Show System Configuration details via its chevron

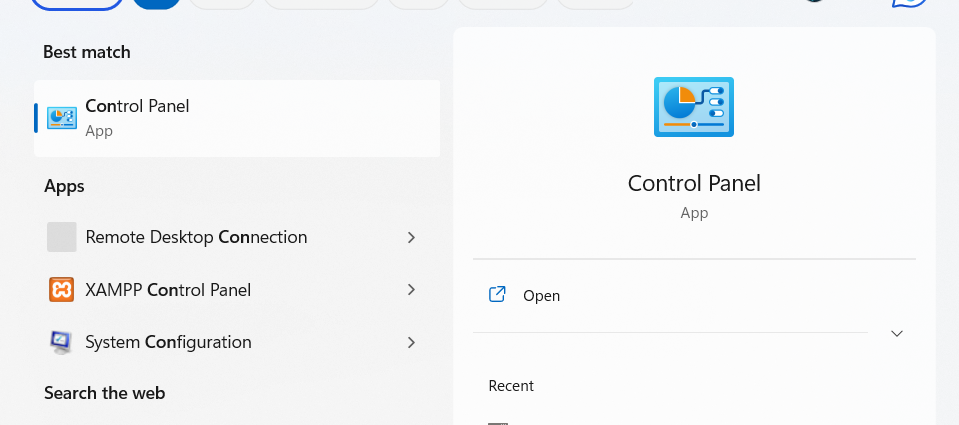pos(411,342)
